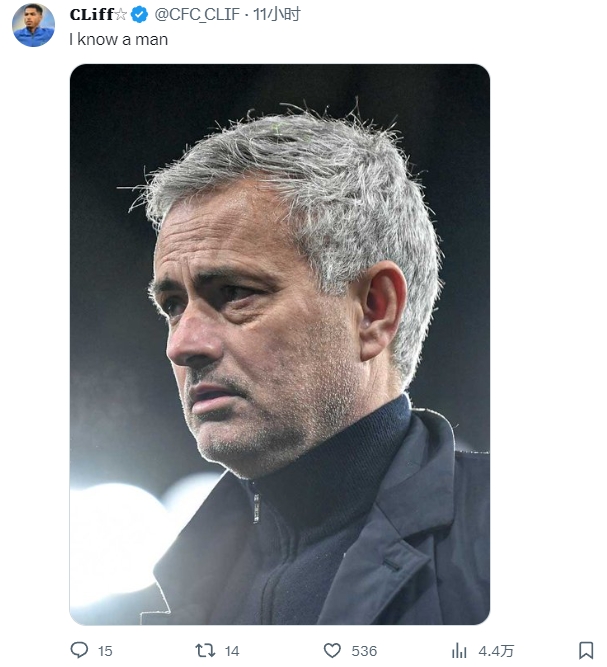The image size is (607, 667).
Task: Open the CLiff profile avatar picture
Action: tap(33, 25)
